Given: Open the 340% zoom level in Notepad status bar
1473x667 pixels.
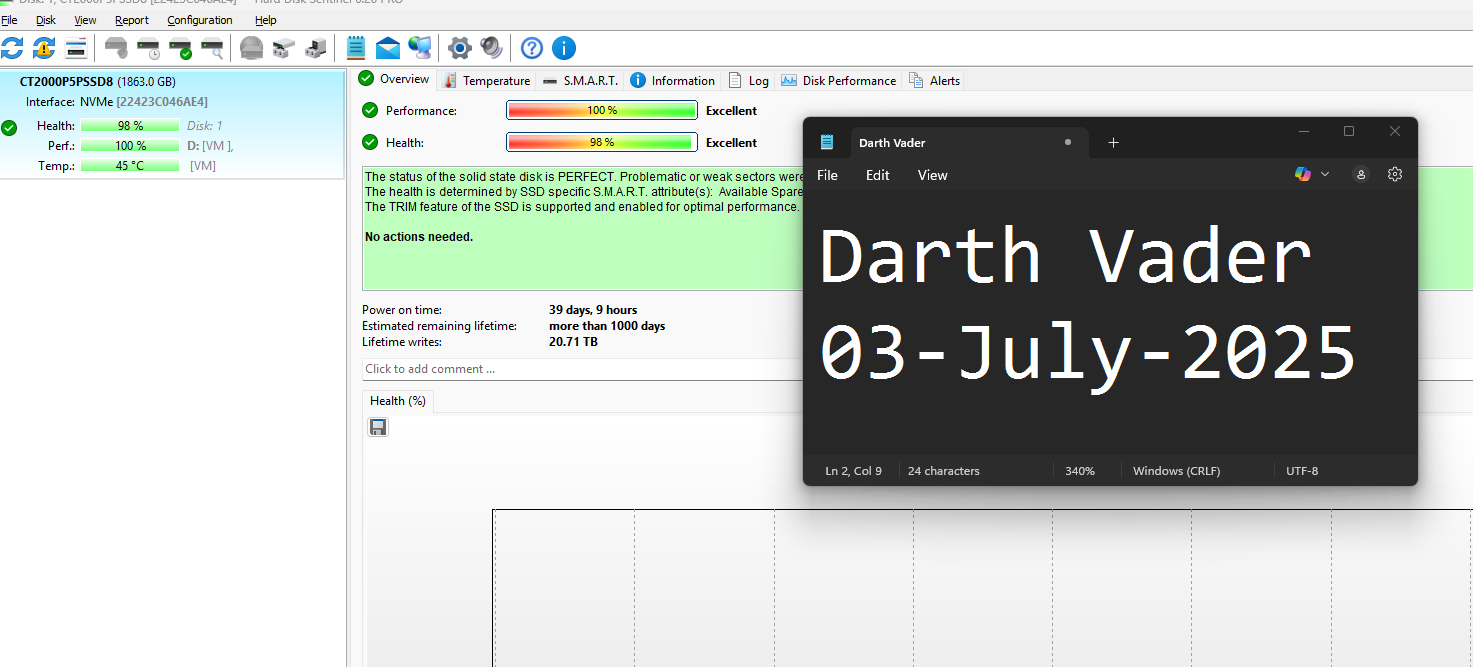Looking at the screenshot, I should [x=1079, y=471].
